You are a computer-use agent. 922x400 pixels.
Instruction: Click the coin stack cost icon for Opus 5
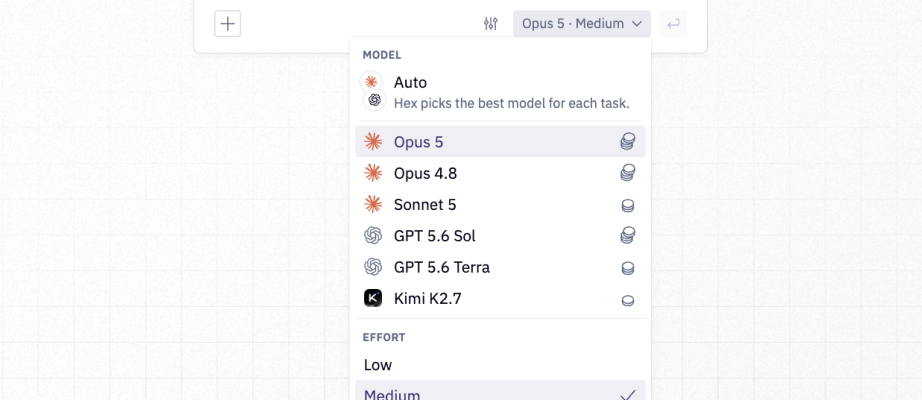(628, 142)
